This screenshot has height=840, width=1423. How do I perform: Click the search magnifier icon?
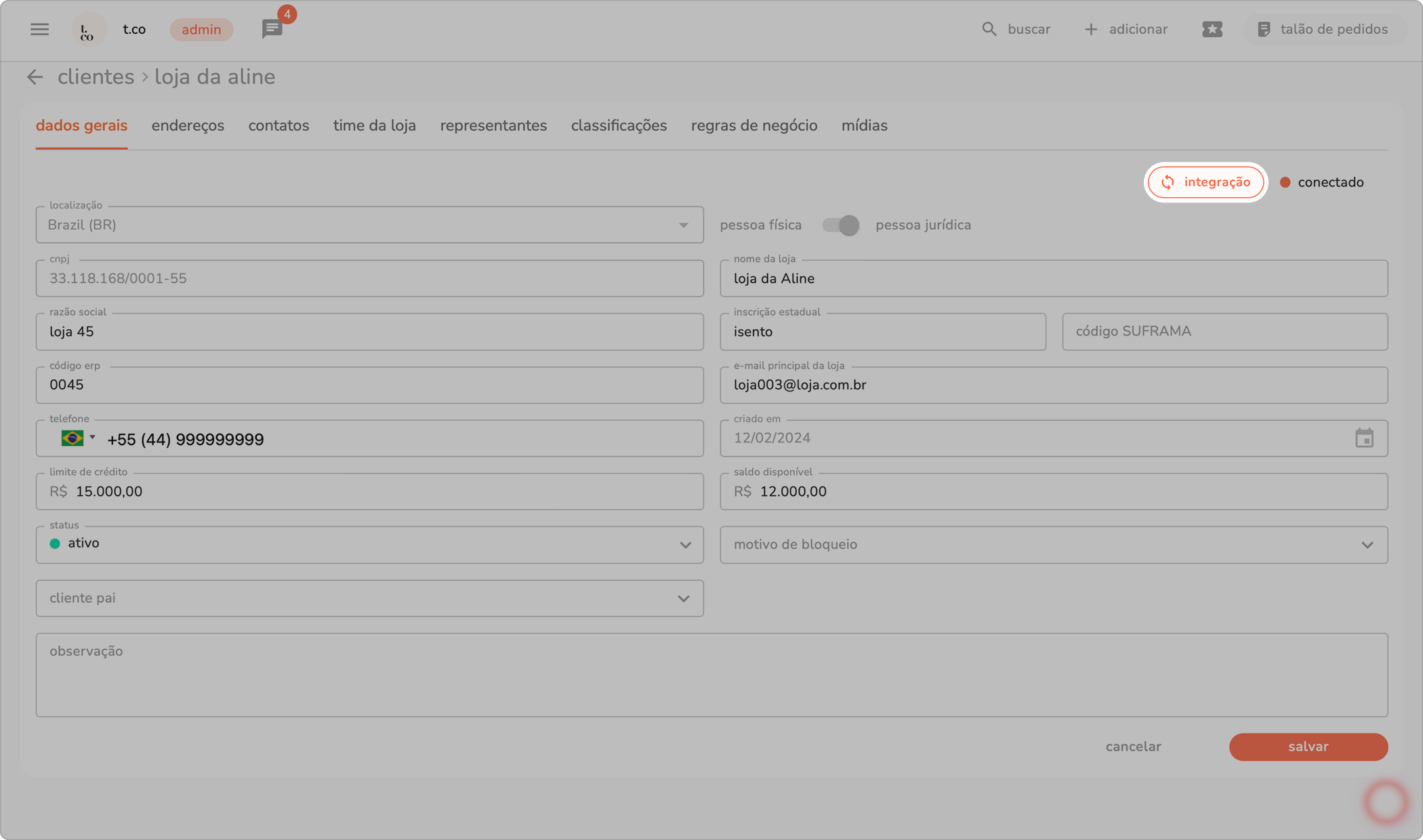[989, 29]
